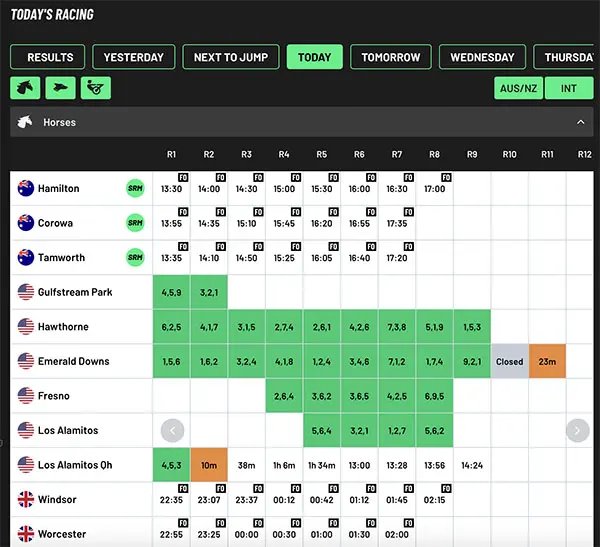Image resolution: width=600 pixels, height=547 pixels.
Task: Click the FO badge on Tamworth R4
Action: coord(296,246)
